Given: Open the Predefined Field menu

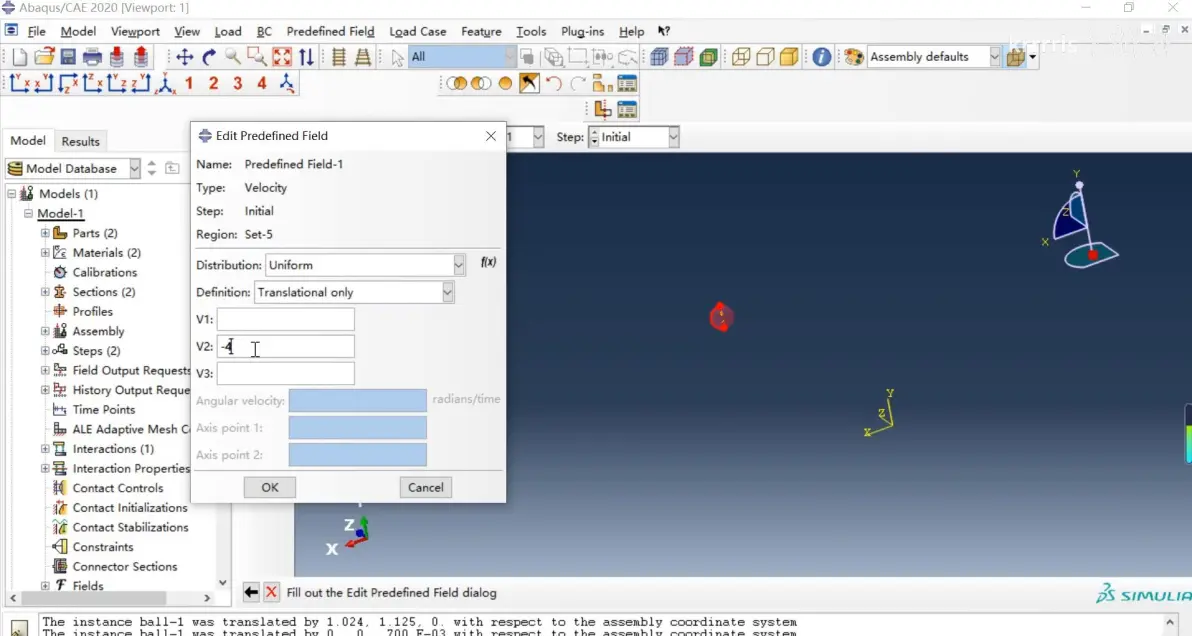Looking at the screenshot, I should (330, 32).
